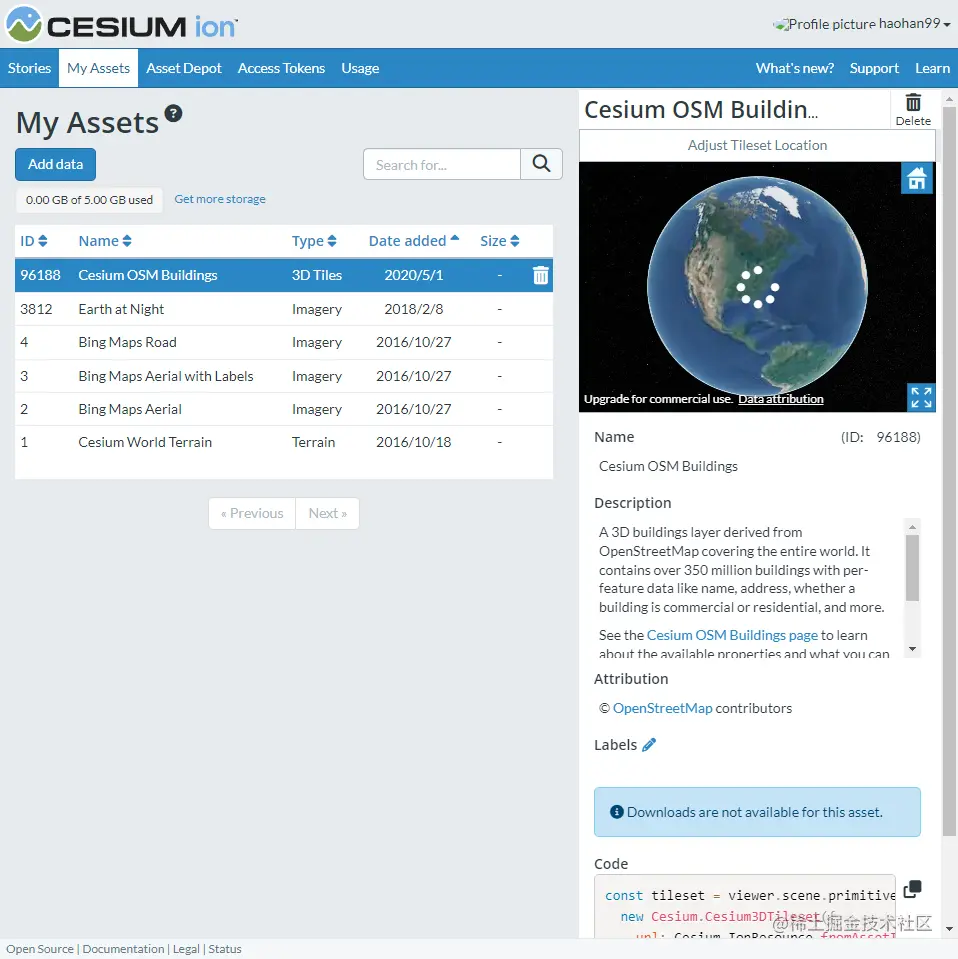The height and width of the screenshot is (959, 958).
Task: Click the 3D globe preview
Action: (x=757, y=286)
